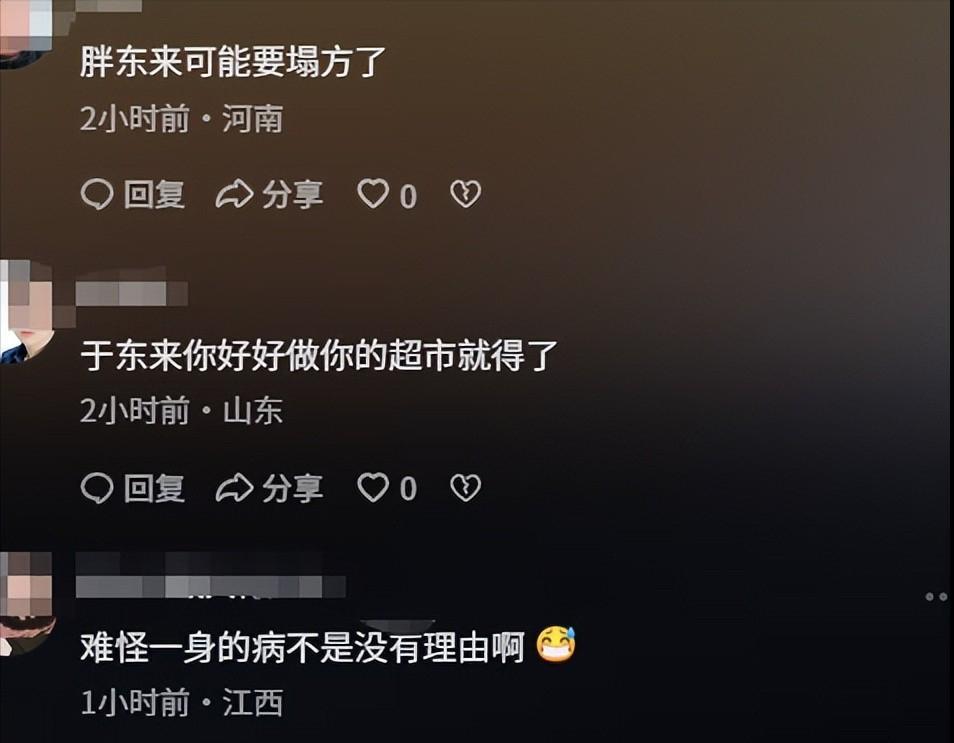The width and height of the screenshot is (954, 743).
Task: Like the Shandong comment with heart icon
Action: click(x=372, y=487)
